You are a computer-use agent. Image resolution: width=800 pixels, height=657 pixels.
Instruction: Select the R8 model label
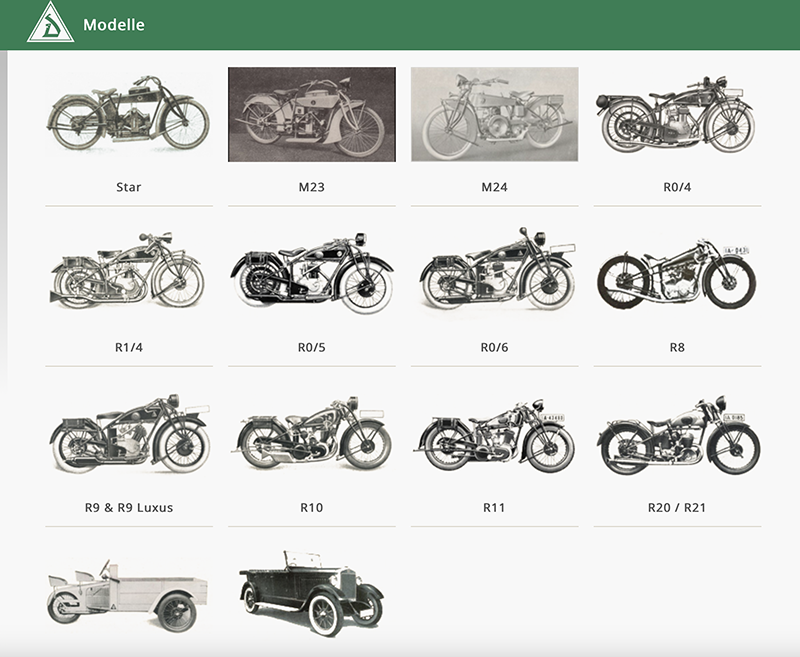pos(677,347)
